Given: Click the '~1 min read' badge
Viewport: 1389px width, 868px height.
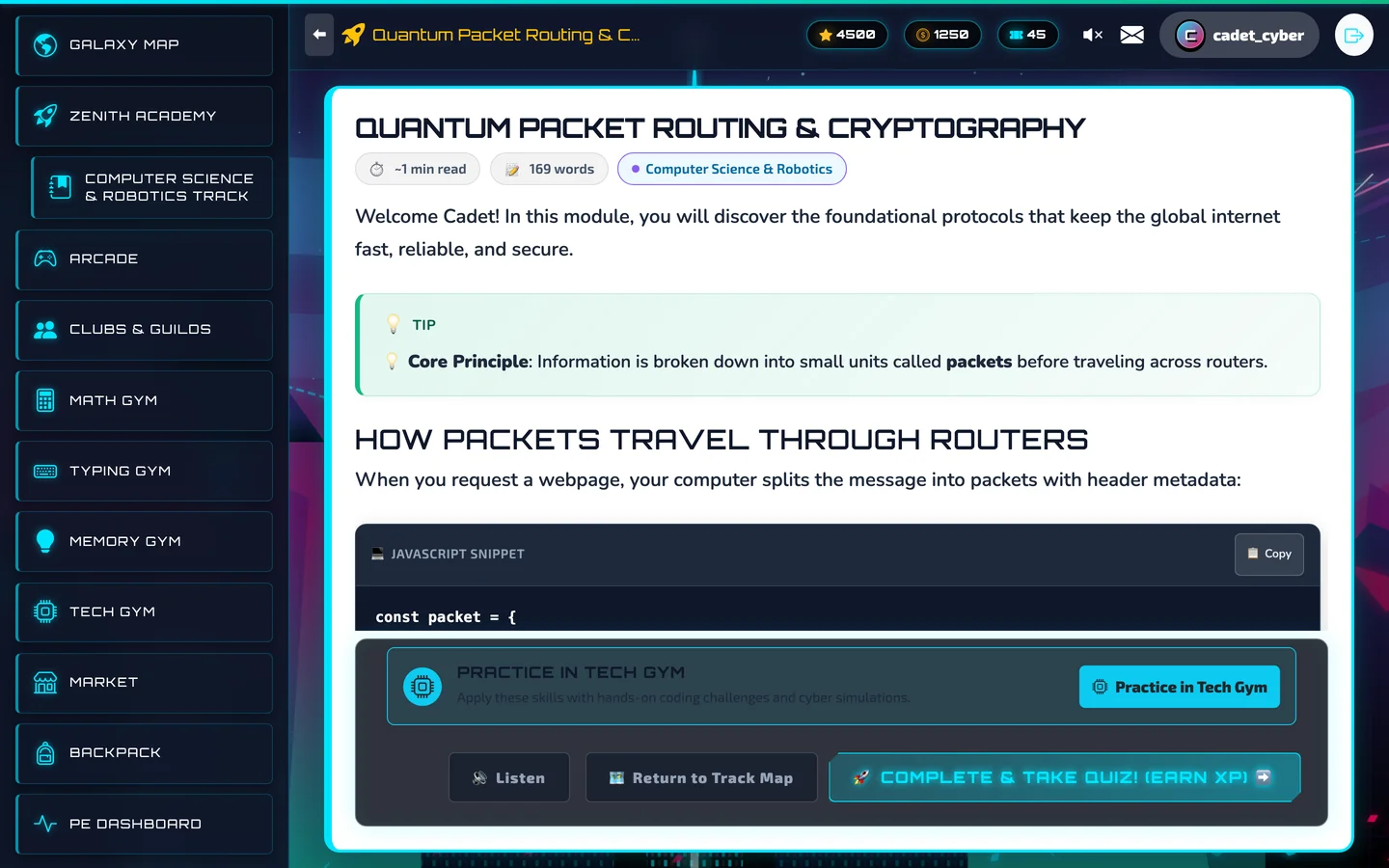Looking at the screenshot, I should [418, 169].
